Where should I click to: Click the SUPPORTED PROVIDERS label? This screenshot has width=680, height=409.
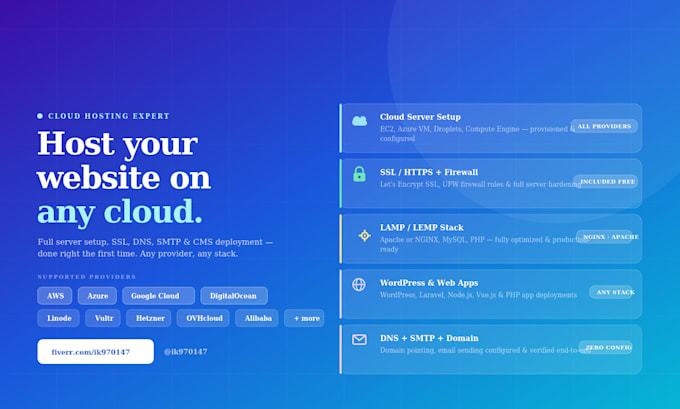[x=87, y=277]
